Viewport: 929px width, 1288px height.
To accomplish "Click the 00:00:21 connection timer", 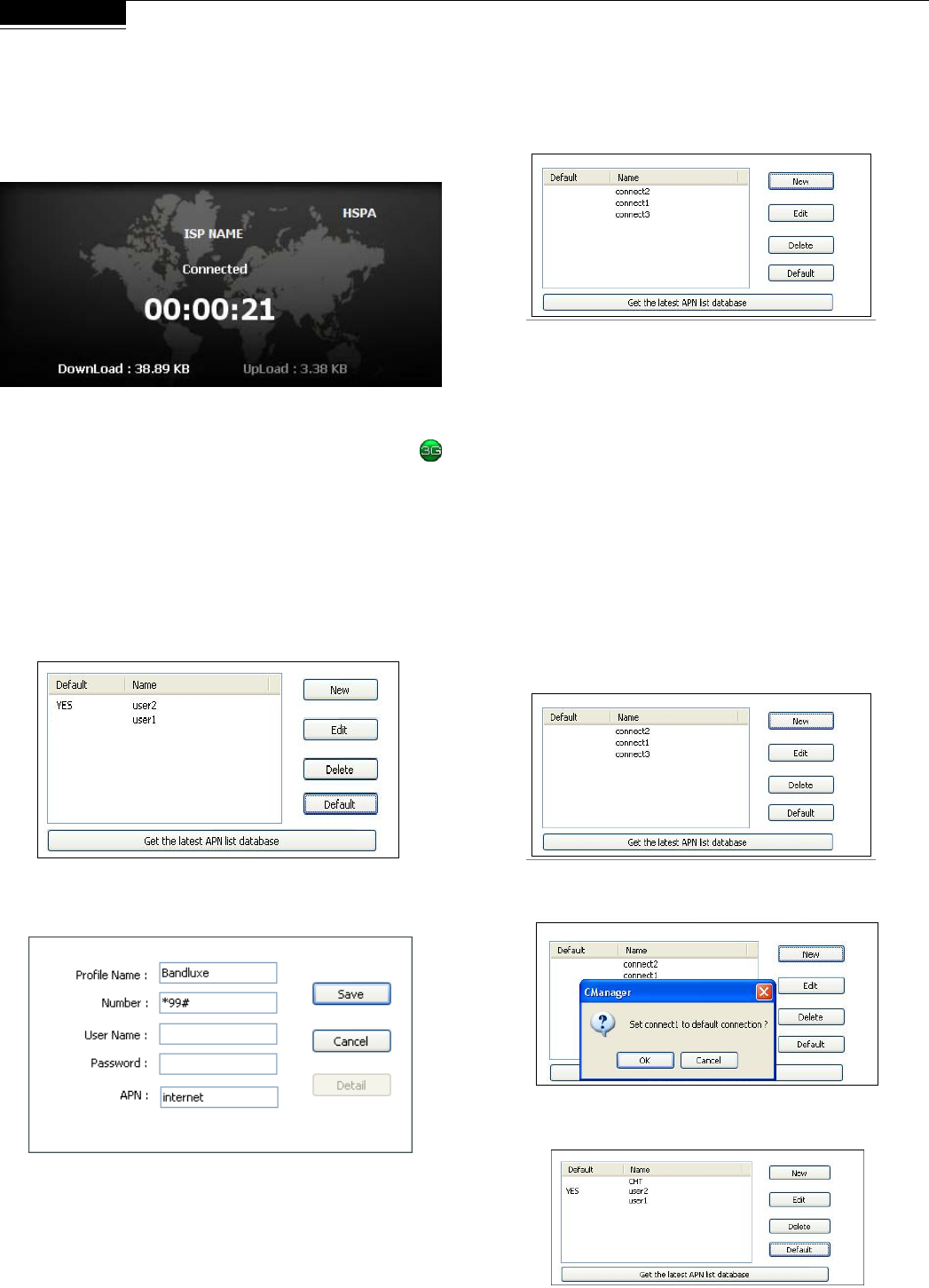I will [x=209, y=309].
